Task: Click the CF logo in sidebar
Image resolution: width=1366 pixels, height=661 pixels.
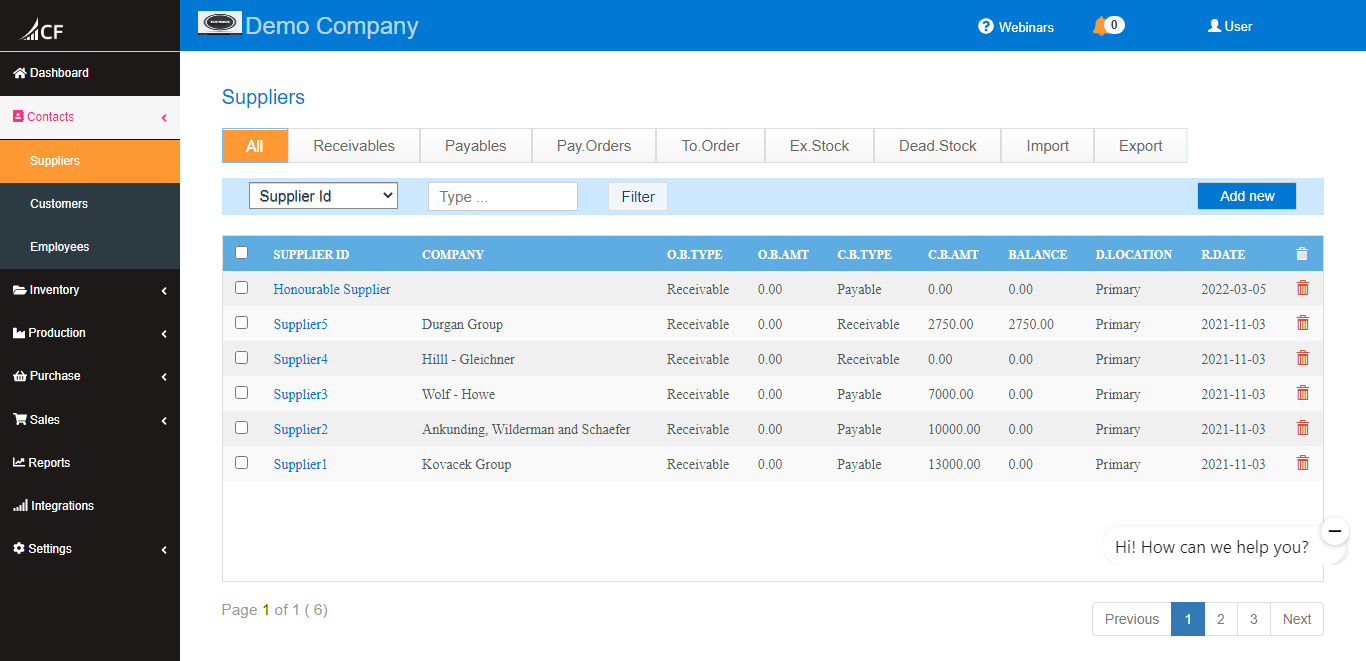Action: (x=42, y=29)
